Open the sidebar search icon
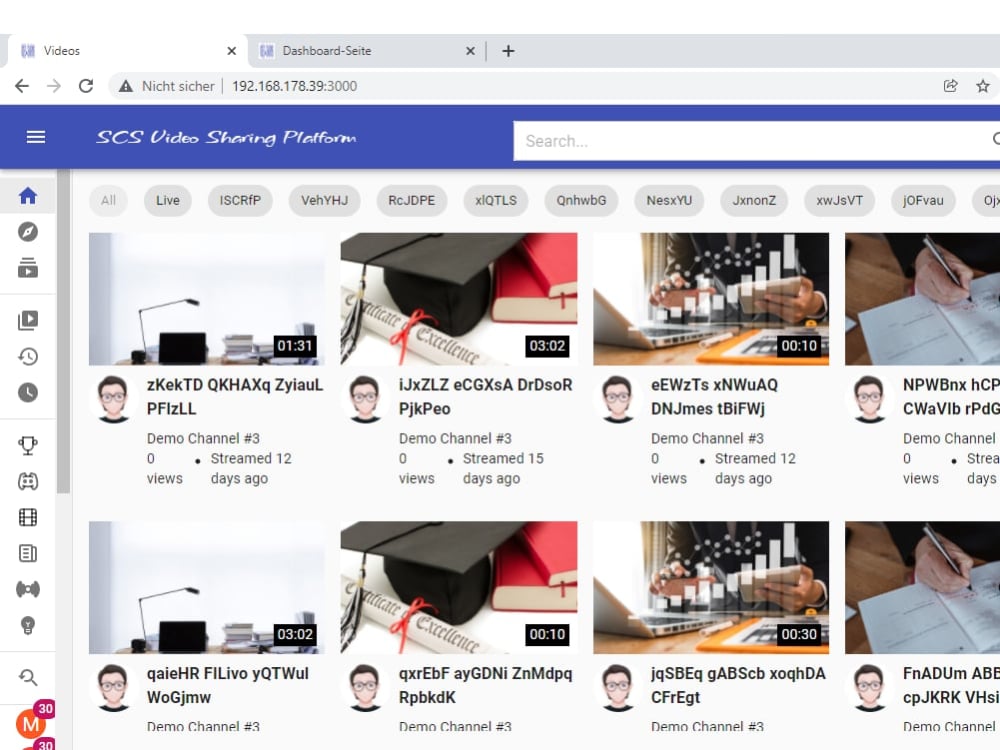1000x750 pixels. (27, 677)
